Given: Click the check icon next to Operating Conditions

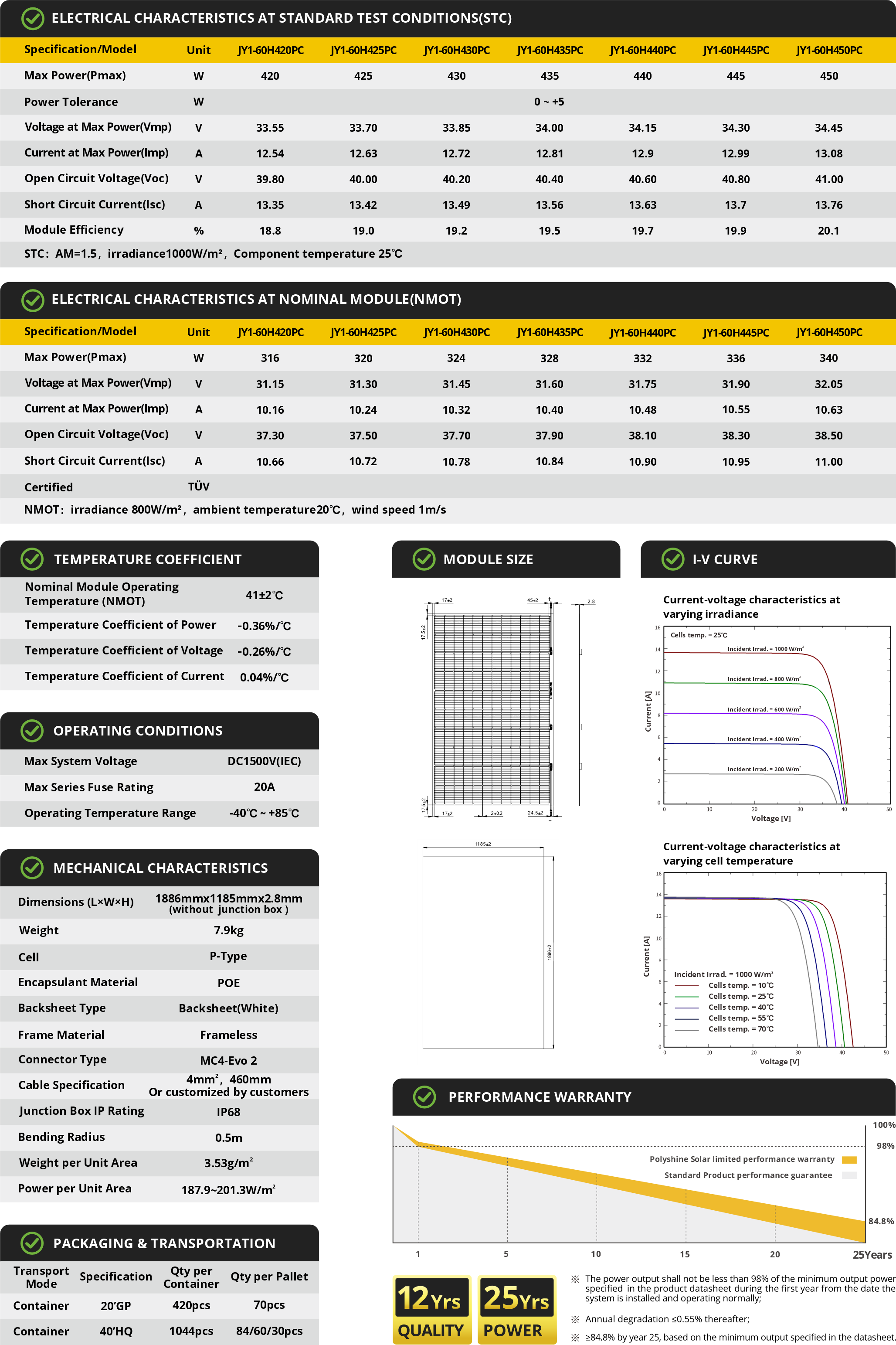Looking at the screenshot, I should click(x=32, y=731).
